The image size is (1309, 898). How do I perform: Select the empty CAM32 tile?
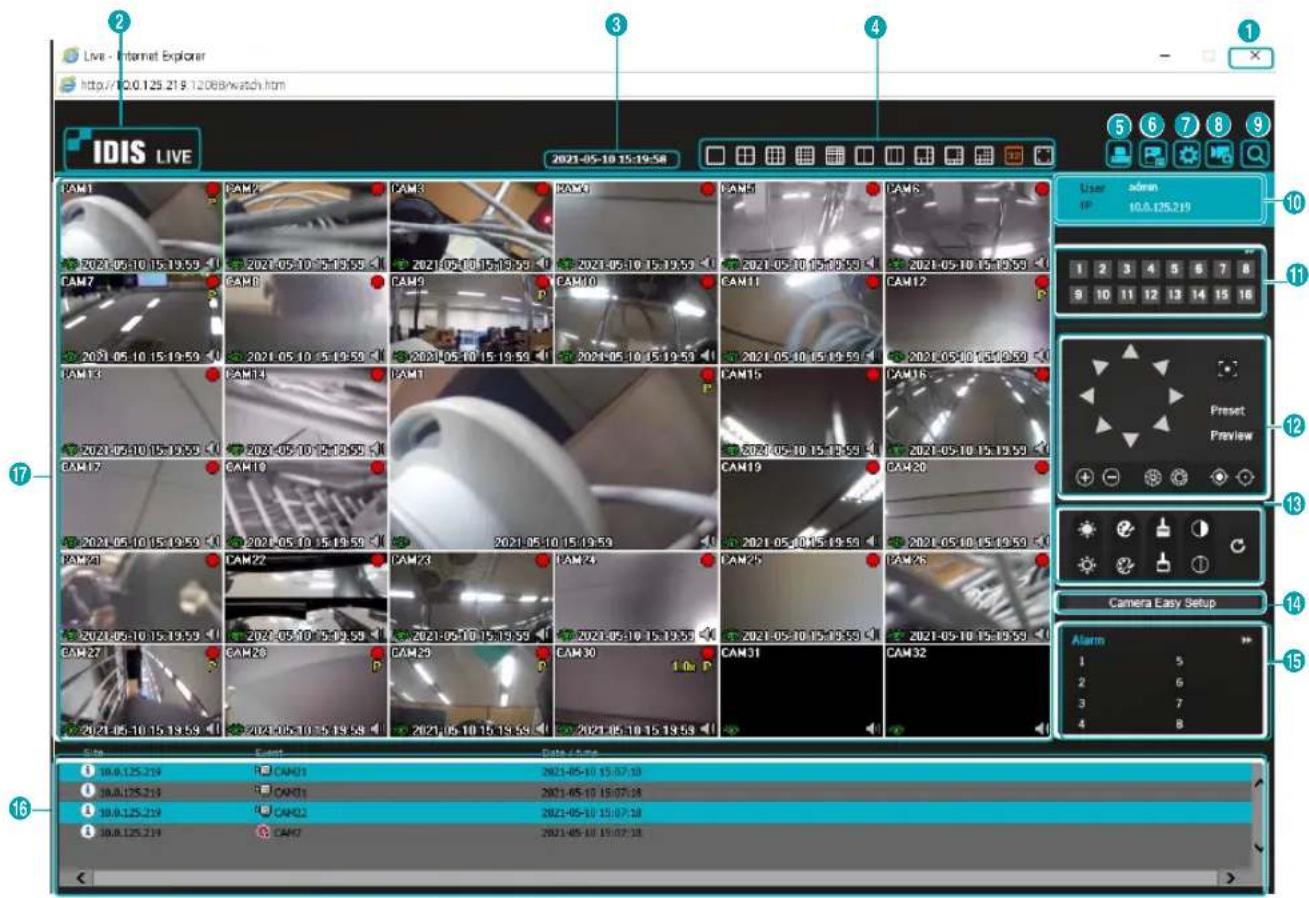pos(966,690)
